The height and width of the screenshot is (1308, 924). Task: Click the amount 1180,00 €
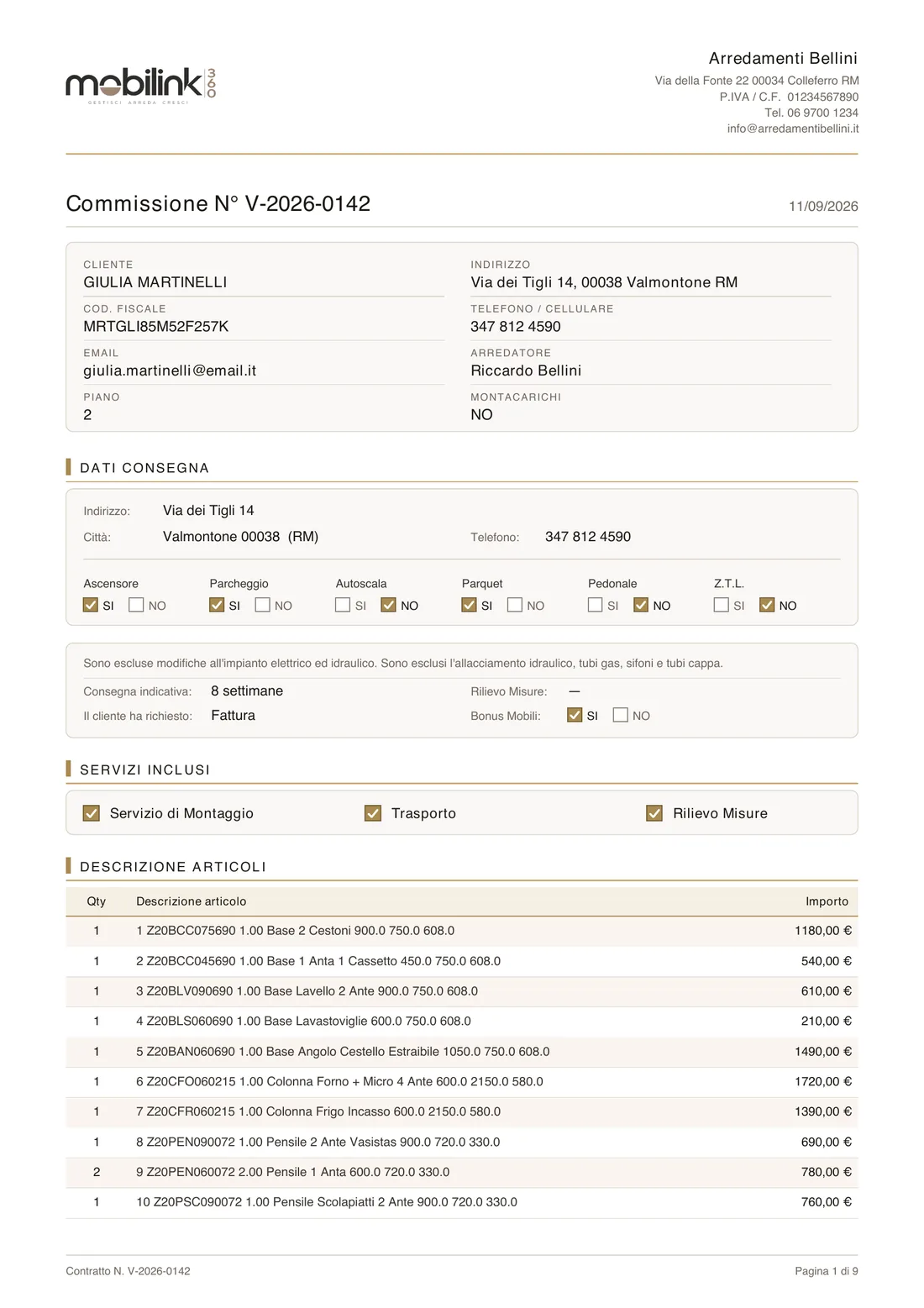pos(823,931)
